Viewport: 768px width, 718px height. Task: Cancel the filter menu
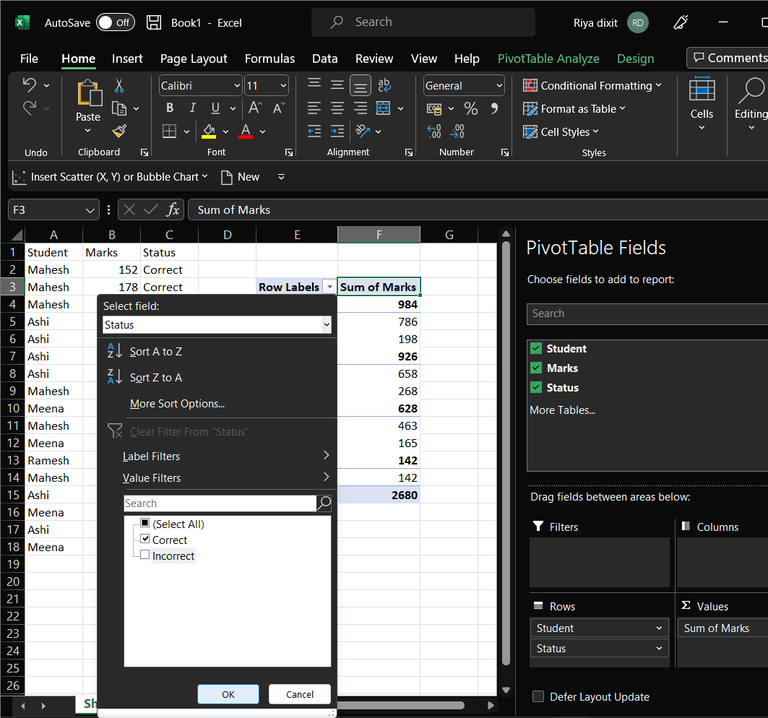click(299, 694)
